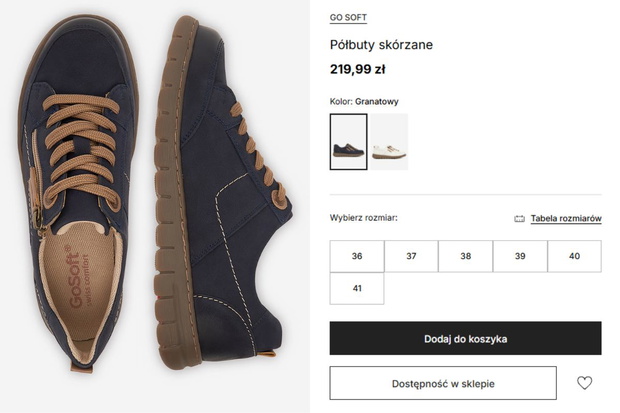Select size 39

520,256
